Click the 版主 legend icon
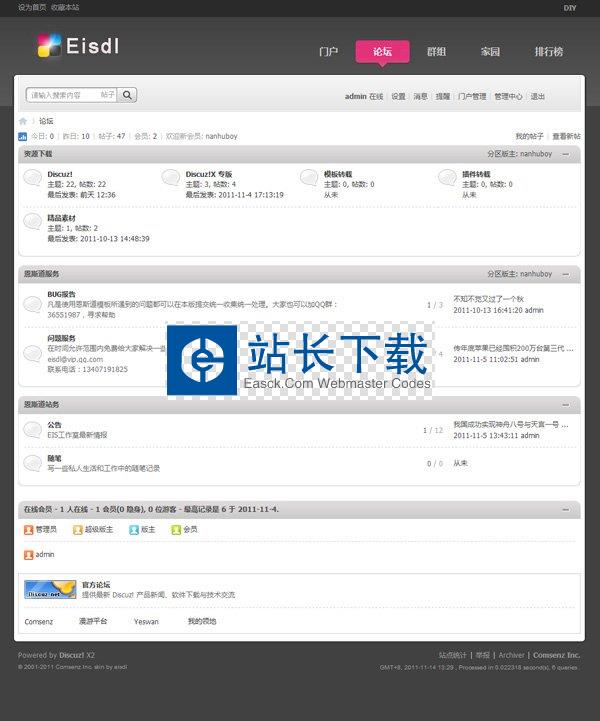Screen dimensions: 600x721 [134, 530]
